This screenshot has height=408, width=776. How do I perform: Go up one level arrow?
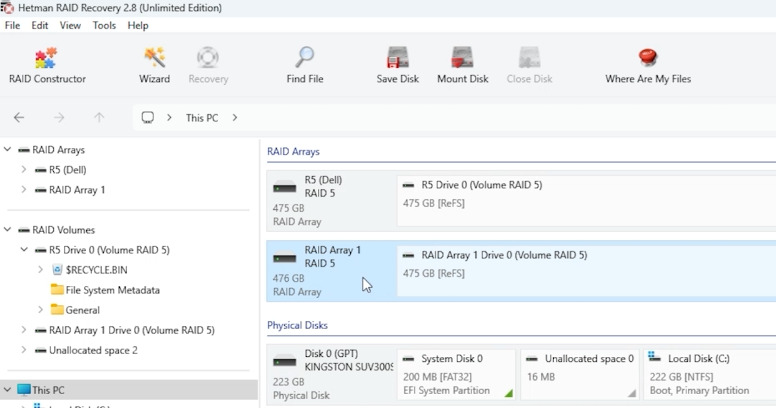pyautogui.click(x=99, y=117)
